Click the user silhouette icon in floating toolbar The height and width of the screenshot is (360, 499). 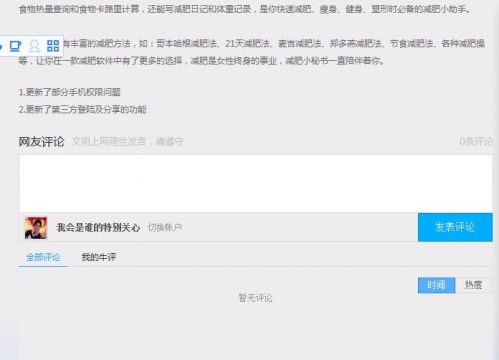(34, 46)
